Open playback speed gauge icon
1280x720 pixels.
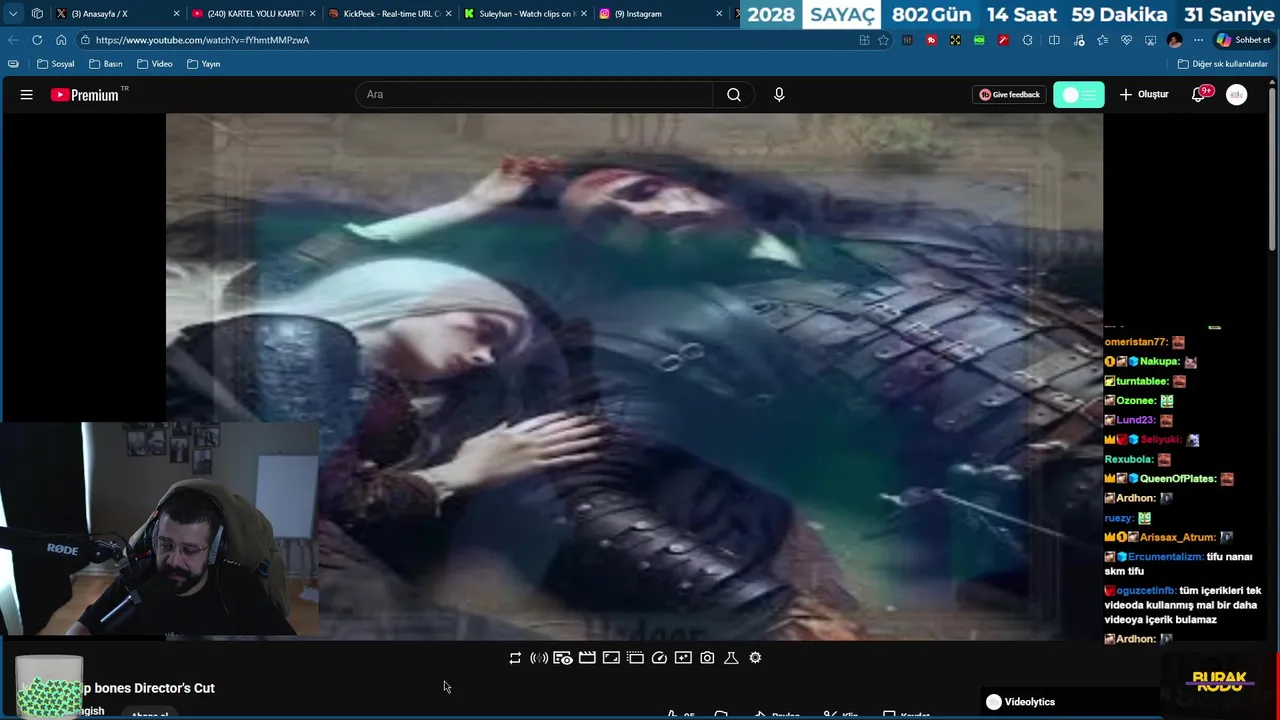tap(659, 658)
